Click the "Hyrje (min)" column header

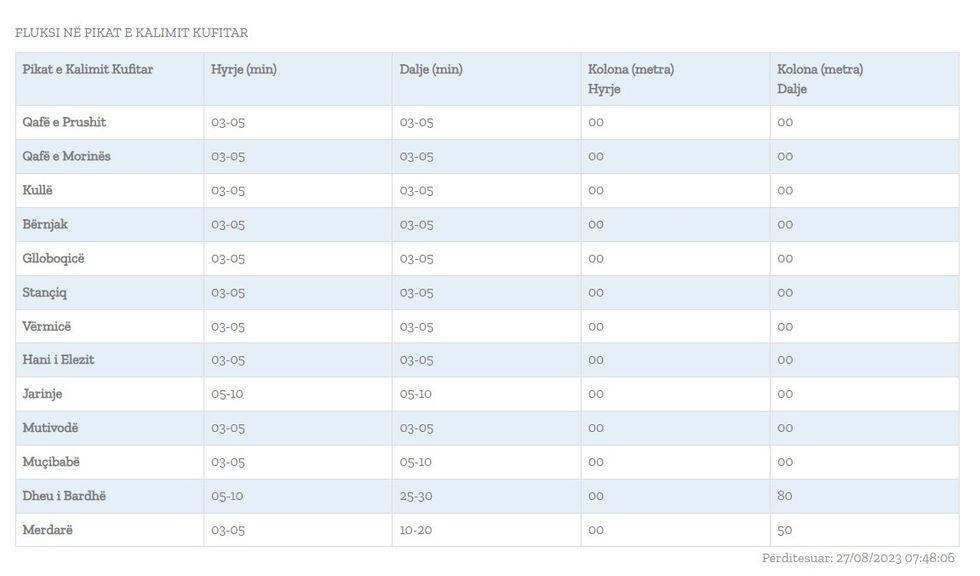244,70
